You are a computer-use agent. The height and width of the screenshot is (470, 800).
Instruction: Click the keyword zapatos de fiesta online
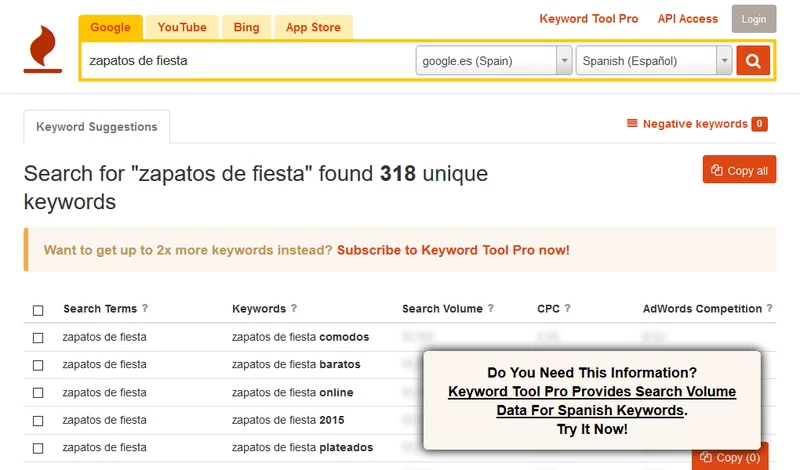[292, 392]
